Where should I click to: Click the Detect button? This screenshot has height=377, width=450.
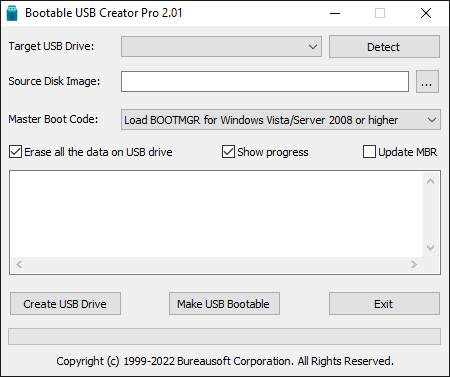coord(384,47)
